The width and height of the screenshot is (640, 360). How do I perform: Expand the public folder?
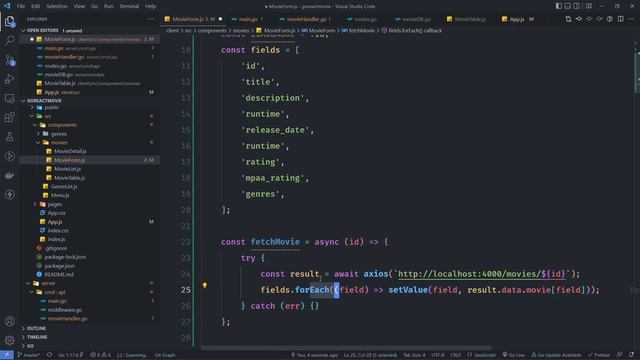[51, 107]
